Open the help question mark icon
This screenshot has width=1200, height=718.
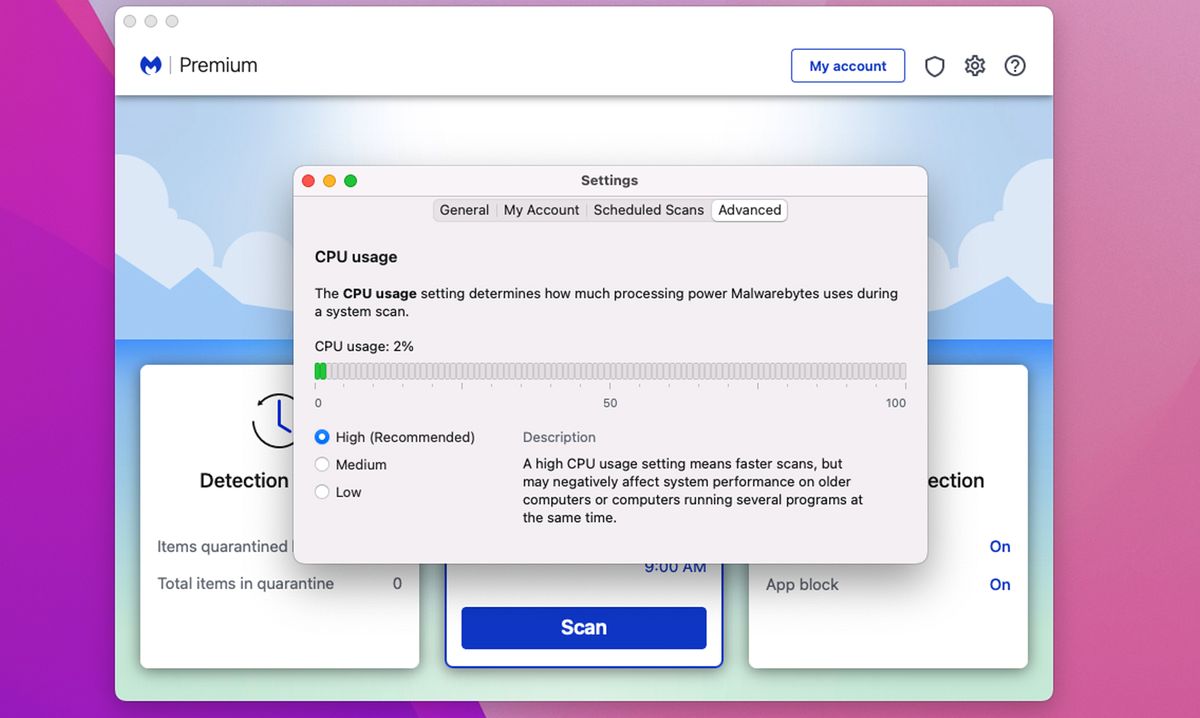click(1014, 66)
